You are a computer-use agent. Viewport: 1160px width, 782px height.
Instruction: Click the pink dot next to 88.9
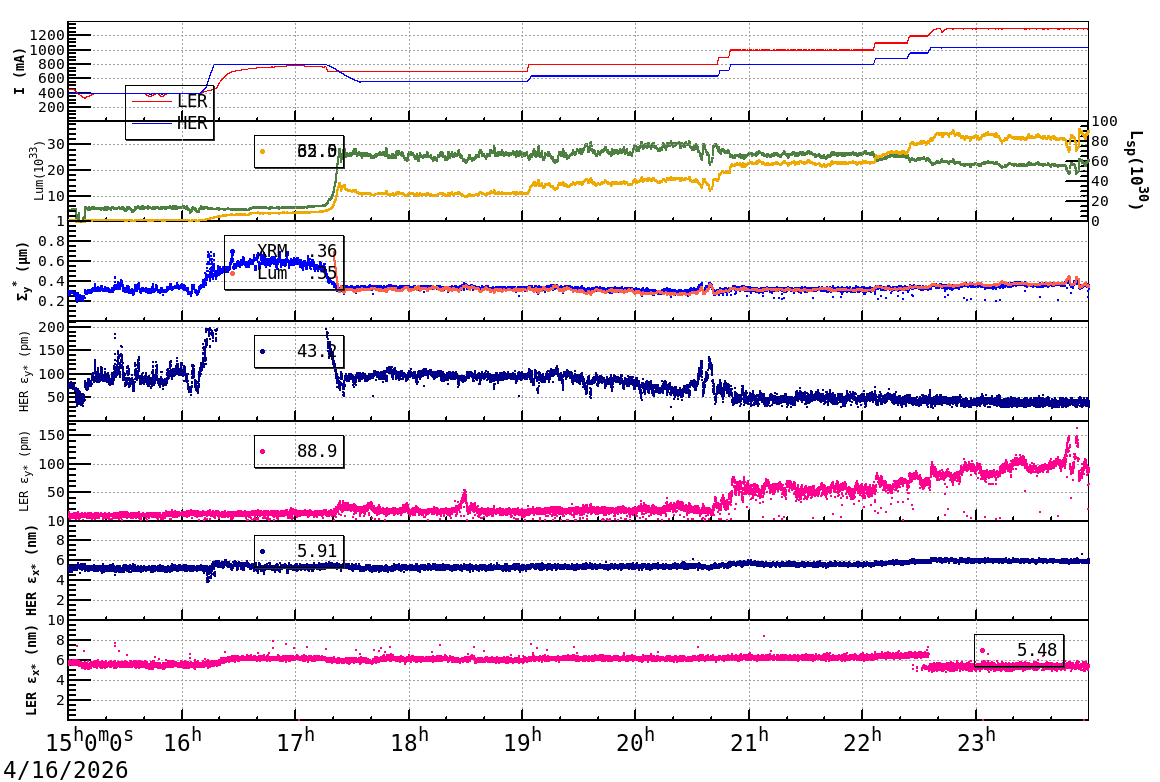tap(263, 451)
